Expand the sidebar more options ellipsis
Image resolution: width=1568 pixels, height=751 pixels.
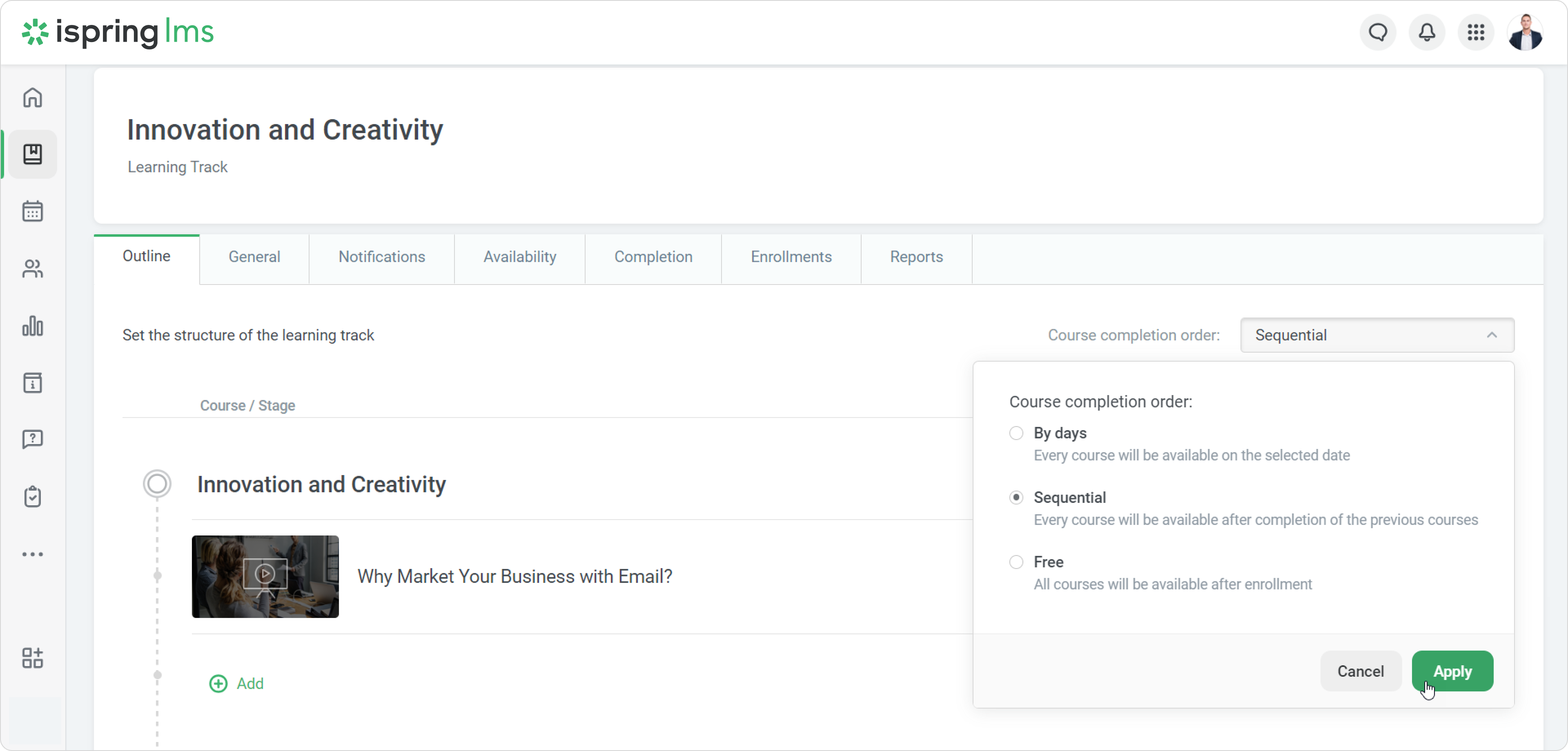point(33,554)
